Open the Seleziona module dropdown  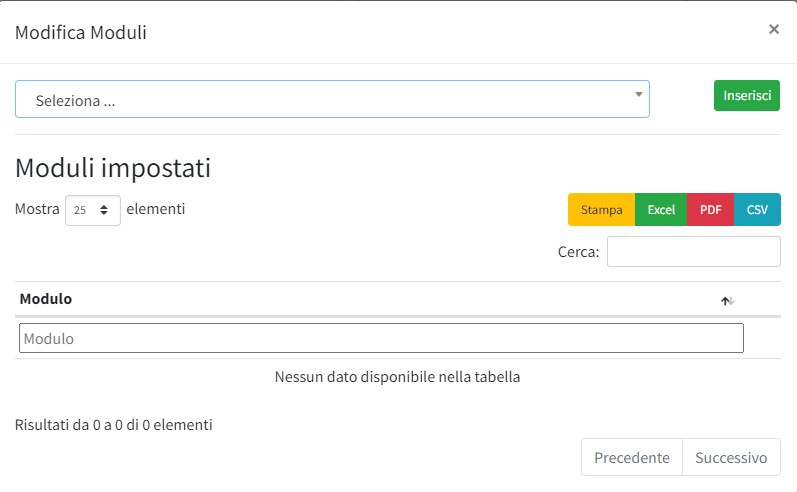(x=331, y=100)
